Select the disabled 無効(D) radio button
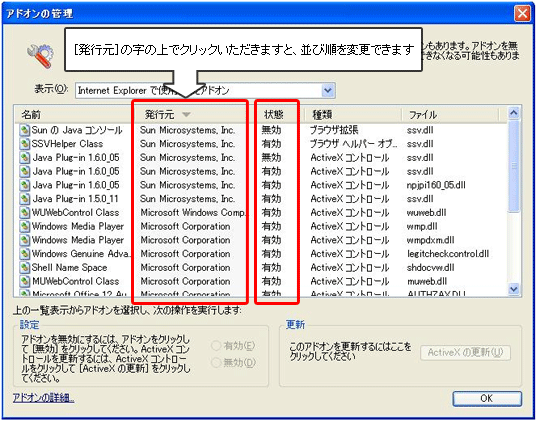 click(216, 362)
